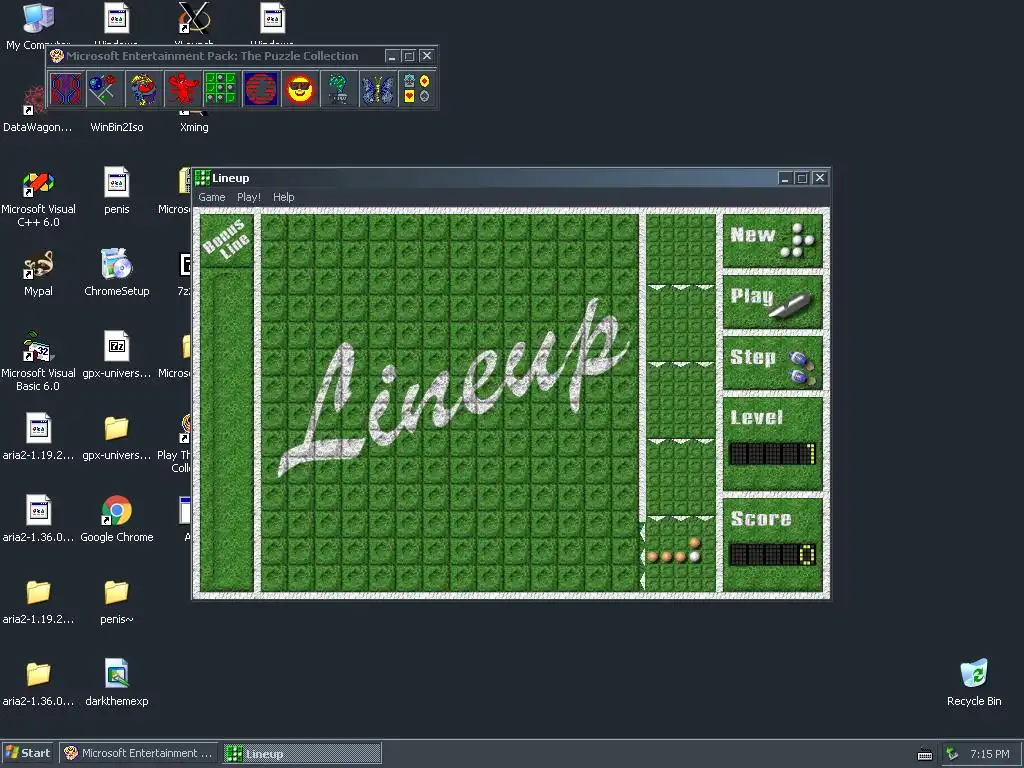Select Microsoft Visual C++ 6.0 shortcut
The width and height of the screenshot is (1024, 768).
(x=38, y=199)
